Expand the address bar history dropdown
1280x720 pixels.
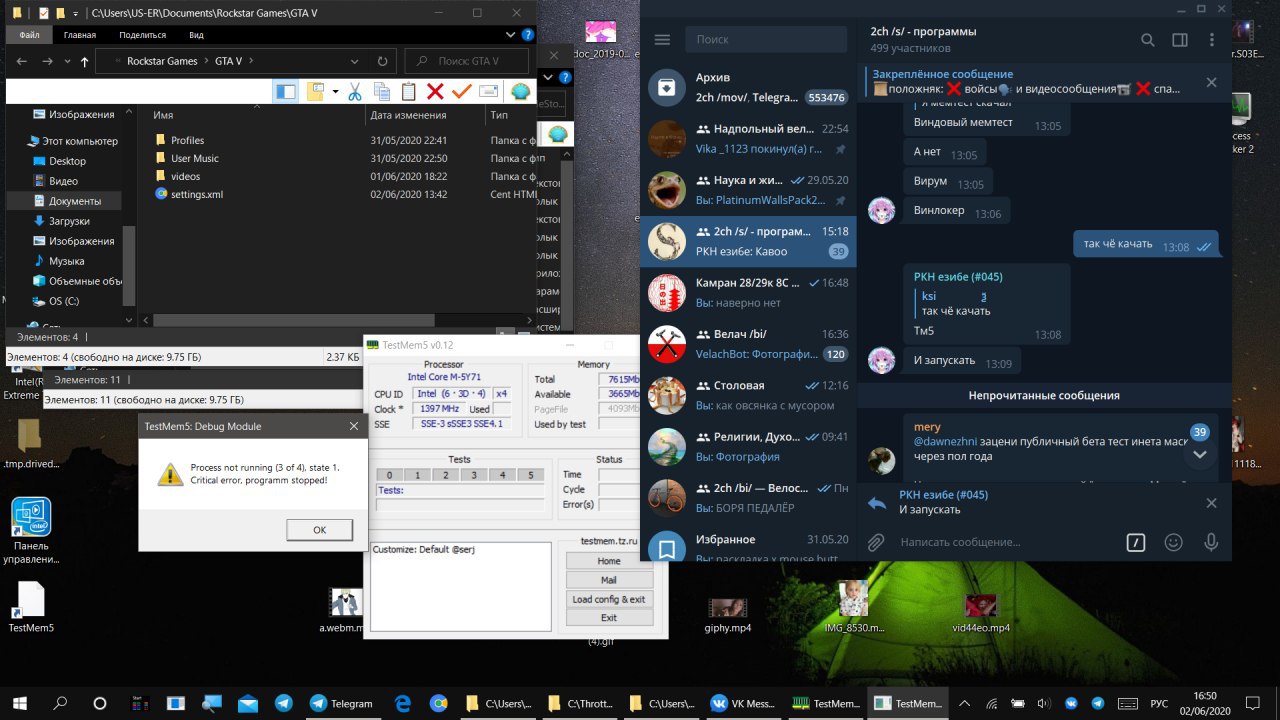click(x=356, y=61)
